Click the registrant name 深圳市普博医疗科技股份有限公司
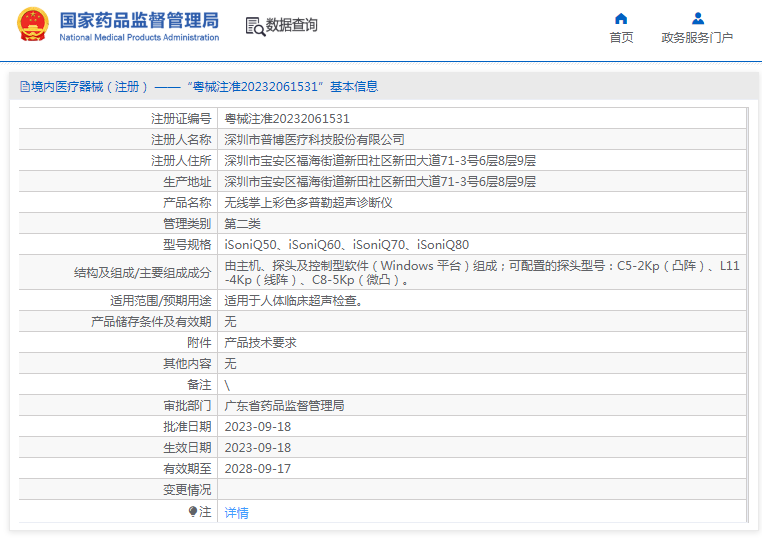This screenshot has height=546, width=762. coord(314,139)
